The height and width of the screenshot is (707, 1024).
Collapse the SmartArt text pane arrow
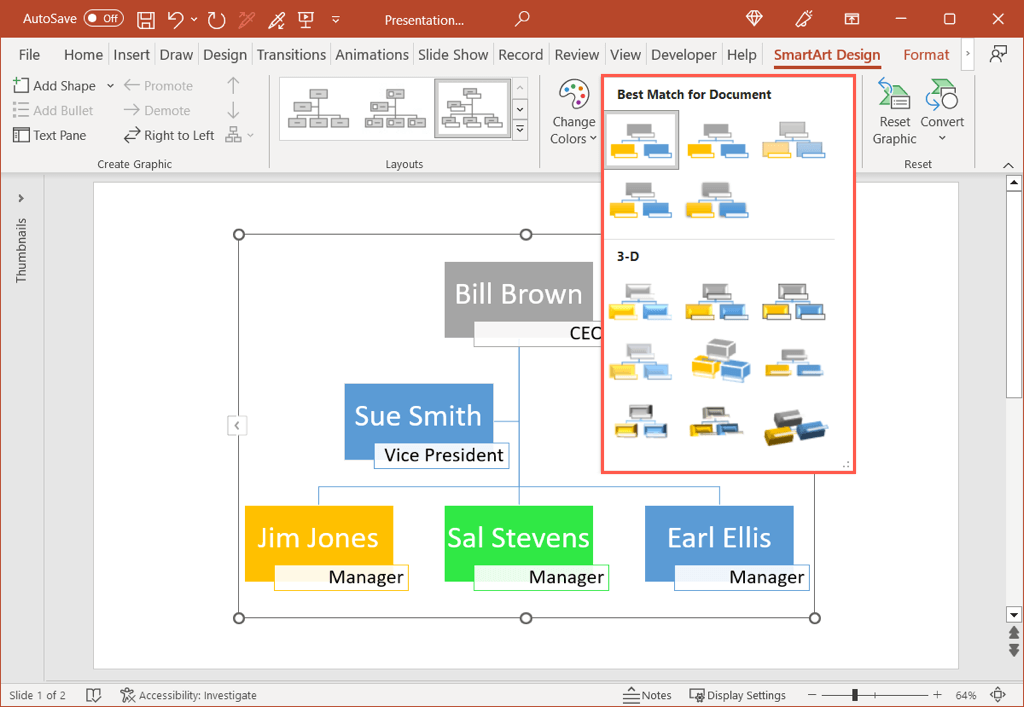tap(237, 426)
